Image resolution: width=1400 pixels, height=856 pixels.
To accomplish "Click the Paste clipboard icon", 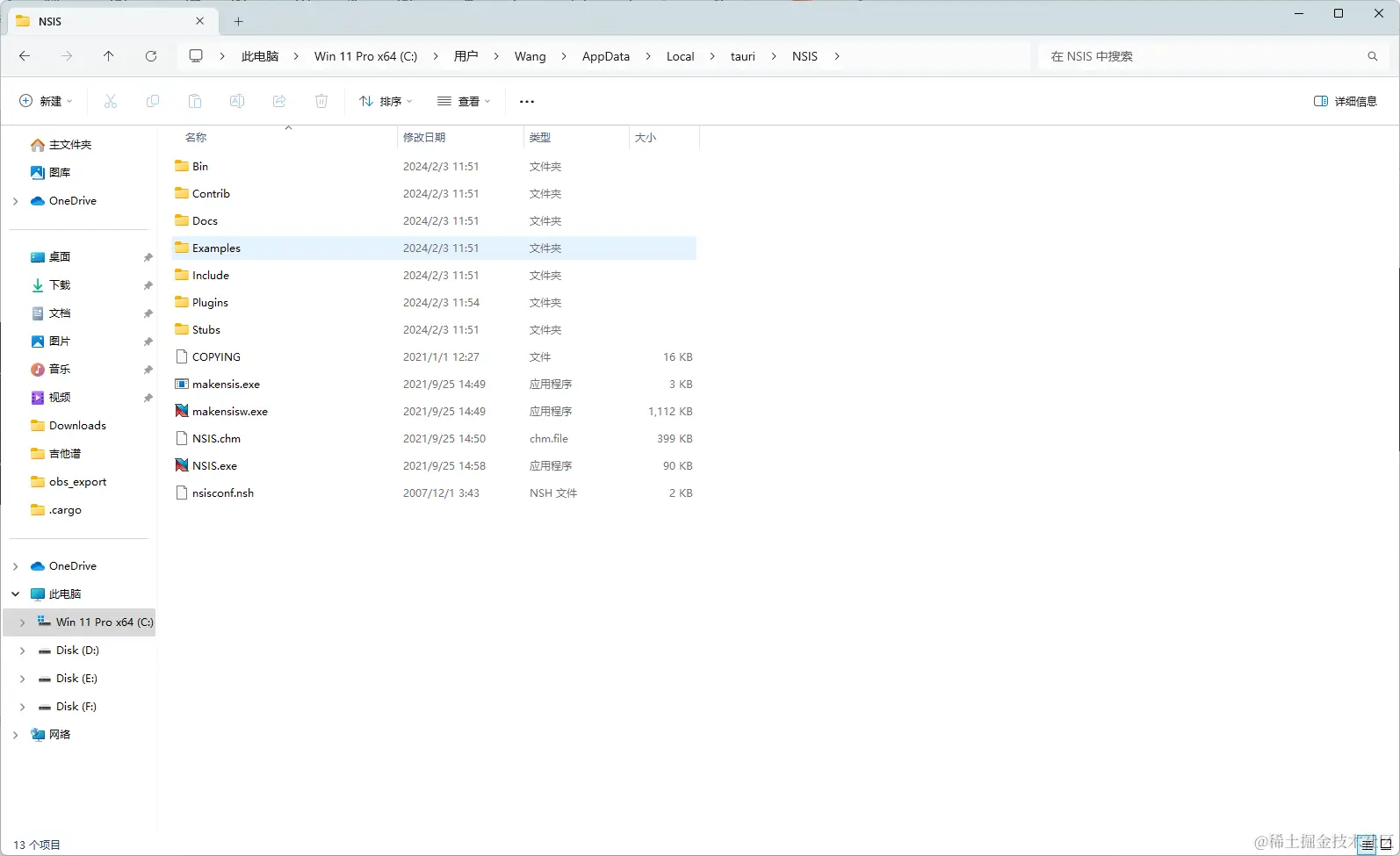I will click(x=195, y=101).
